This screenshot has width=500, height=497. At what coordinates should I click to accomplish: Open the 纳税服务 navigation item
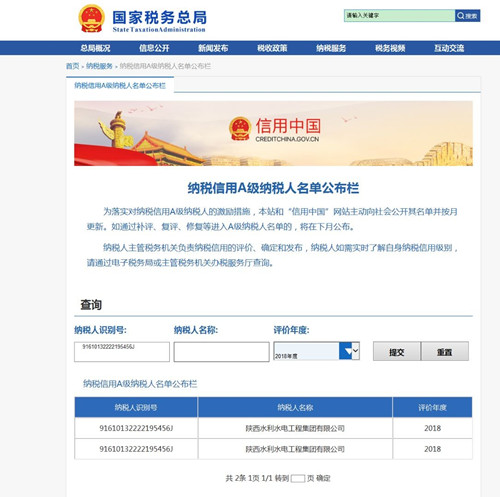tap(331, 48)
